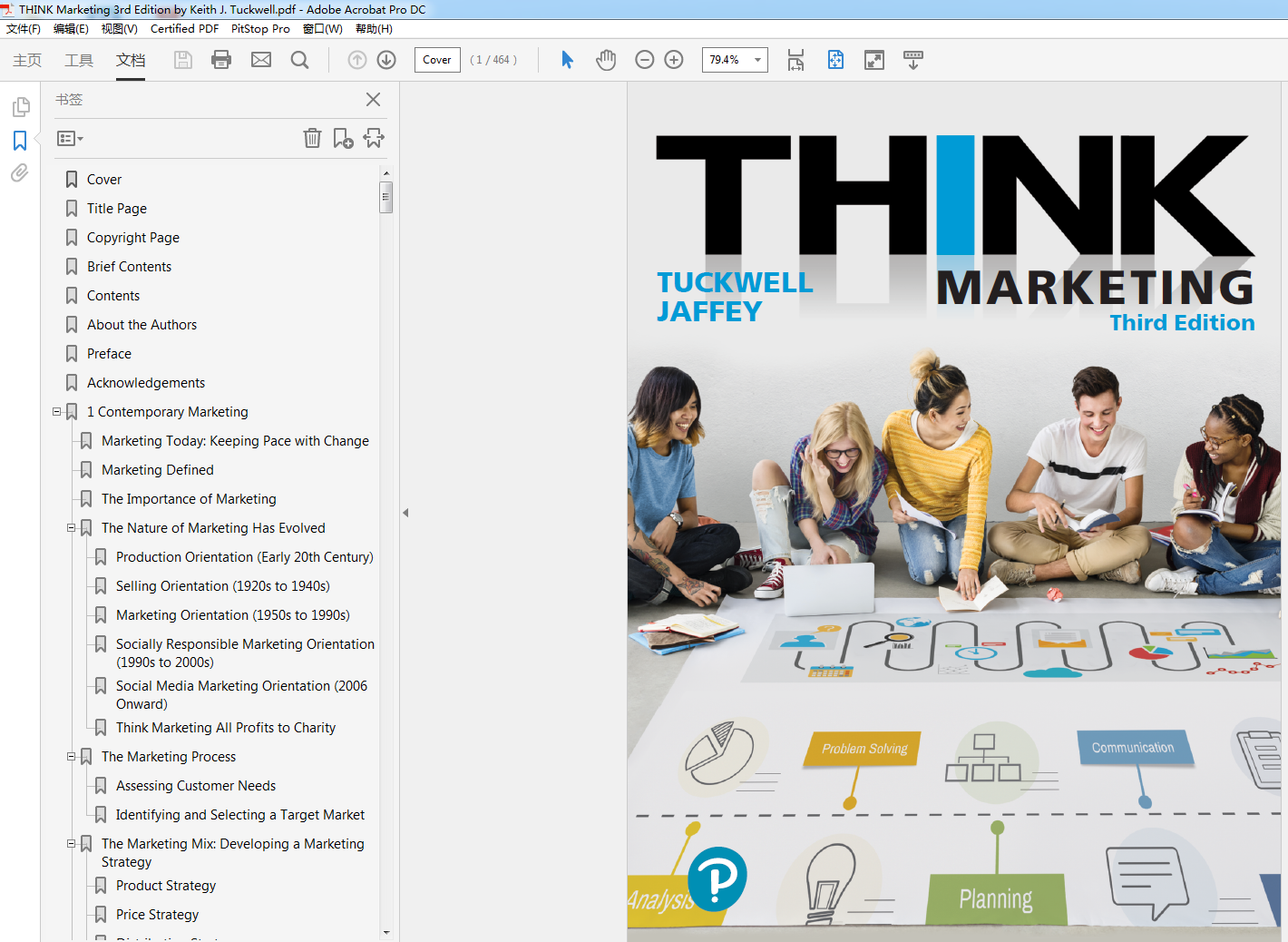Open the PitStop Pro menu
The image size is (1288, 942).
pyautogui.click(x=260, y=29)
